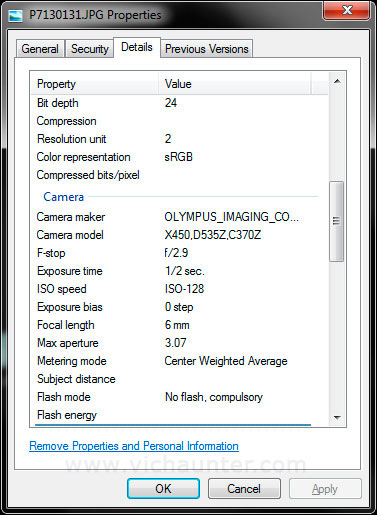This screenshot has height=515, width=377.
Task: Go to the Previous Versions tab
Action: 207,49
